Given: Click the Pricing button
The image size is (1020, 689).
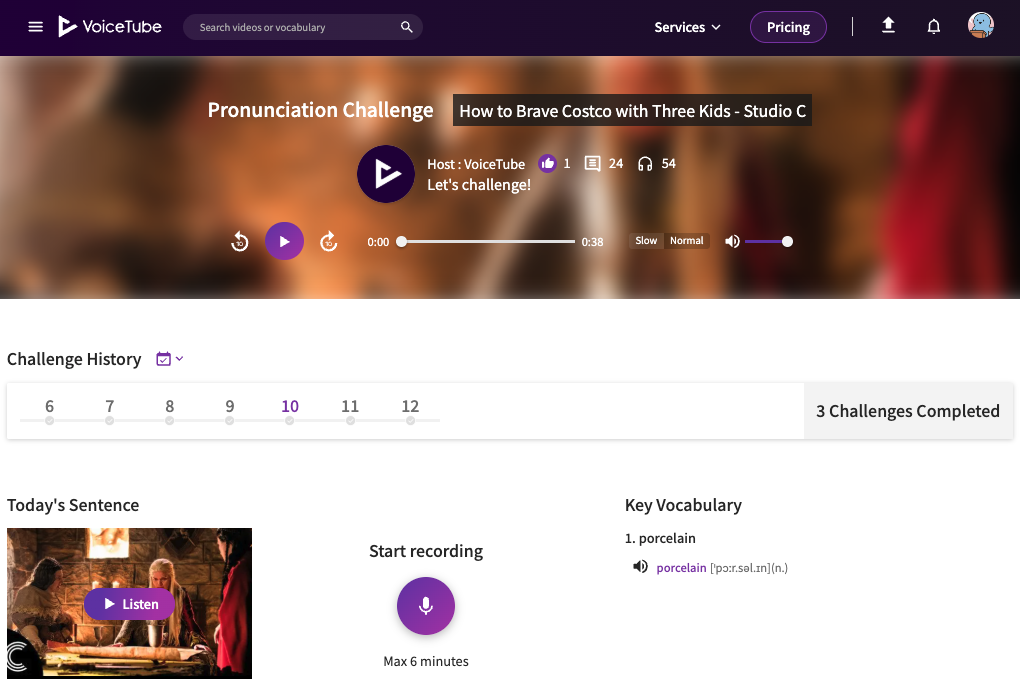Looking at the screenshot, I should pyautogui.click(x=788, y=27).
